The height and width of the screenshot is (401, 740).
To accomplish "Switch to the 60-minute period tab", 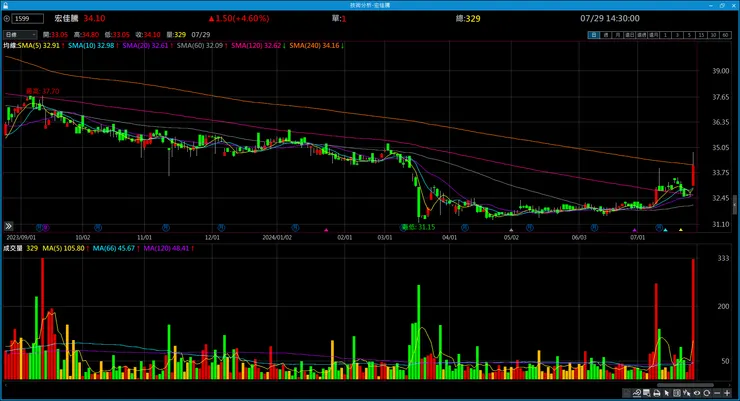I will 725,35.
